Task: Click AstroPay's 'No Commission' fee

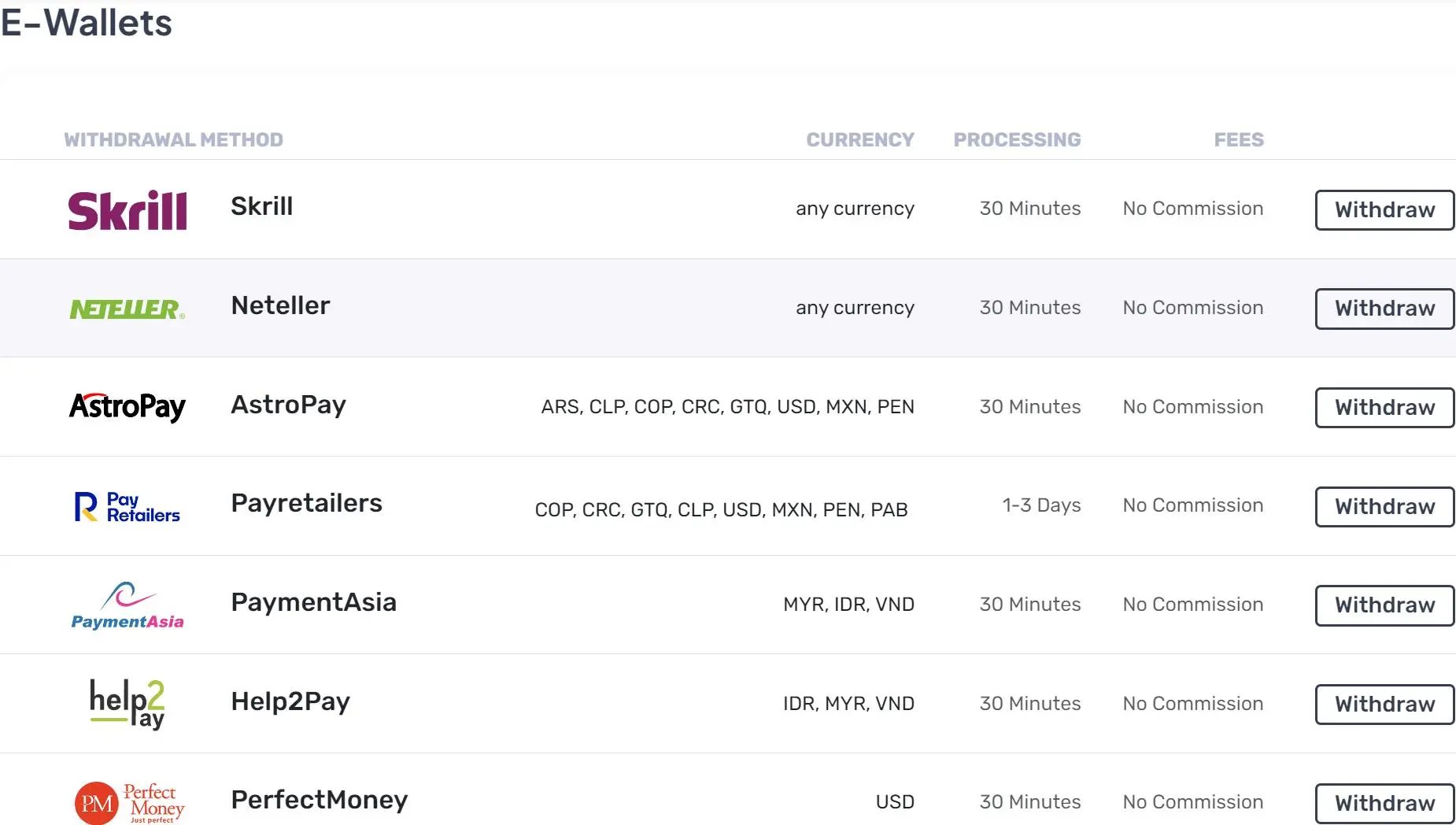Action: (1193, 407)
